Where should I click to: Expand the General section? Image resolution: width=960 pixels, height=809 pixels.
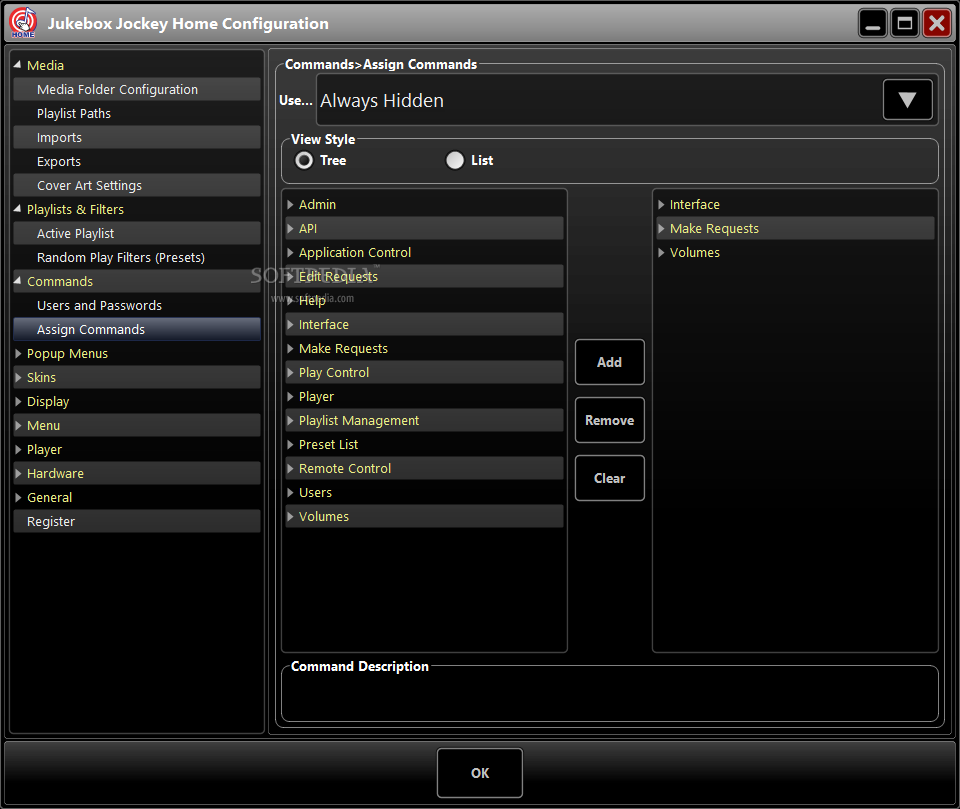coord(18,497)
